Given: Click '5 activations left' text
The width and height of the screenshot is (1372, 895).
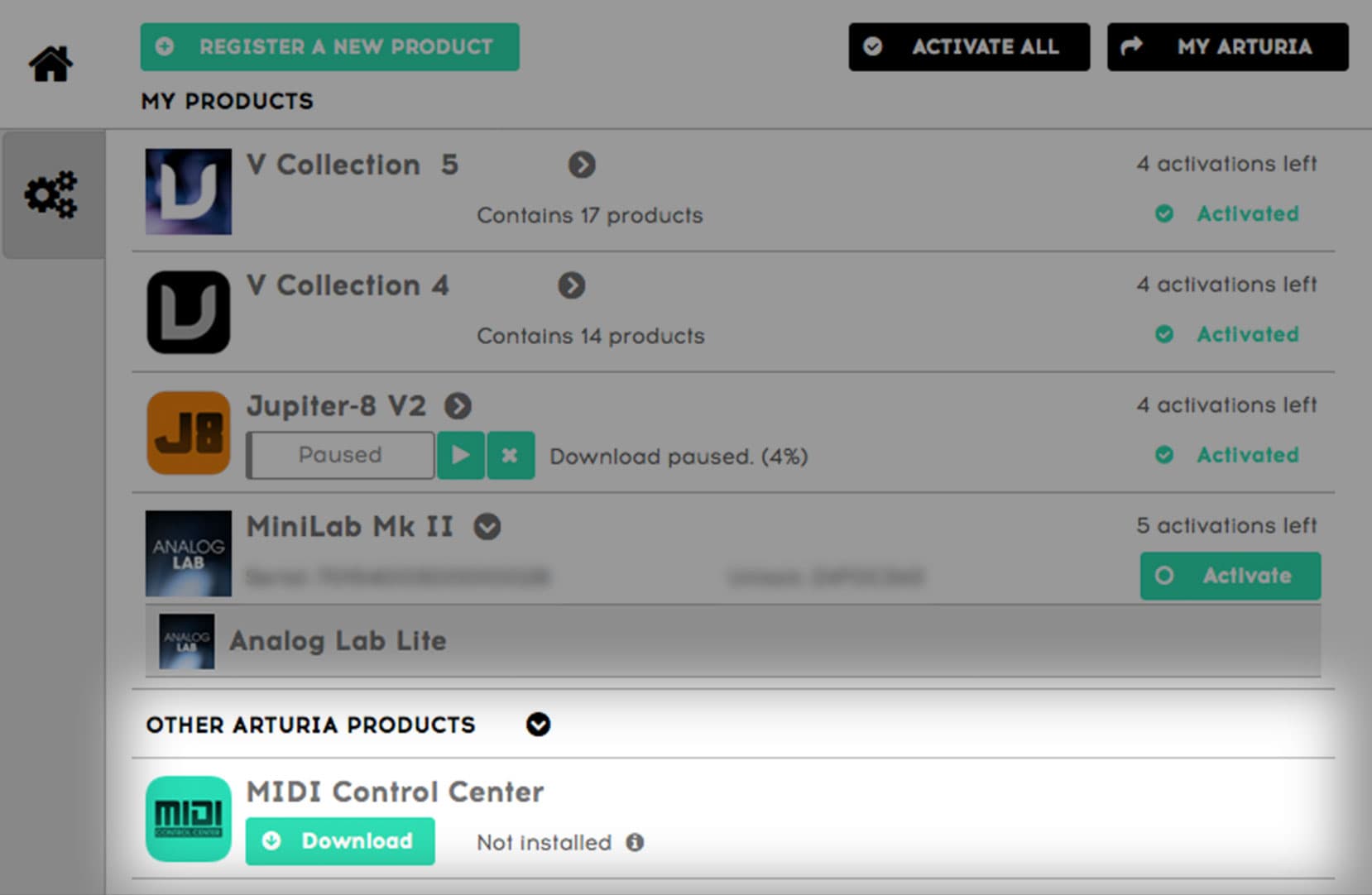Looking at the screenshot, I should [1226, 525].
